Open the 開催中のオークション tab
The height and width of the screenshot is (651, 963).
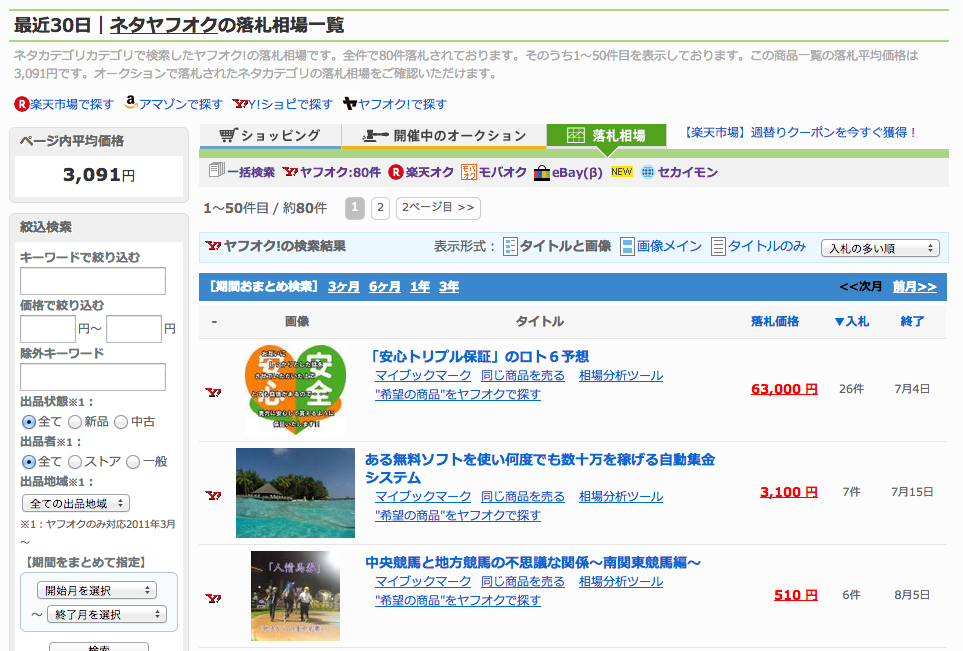[444, 136]
